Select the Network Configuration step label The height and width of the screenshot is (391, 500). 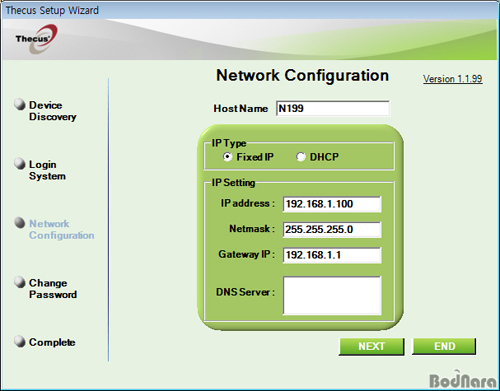coord(62,229)
